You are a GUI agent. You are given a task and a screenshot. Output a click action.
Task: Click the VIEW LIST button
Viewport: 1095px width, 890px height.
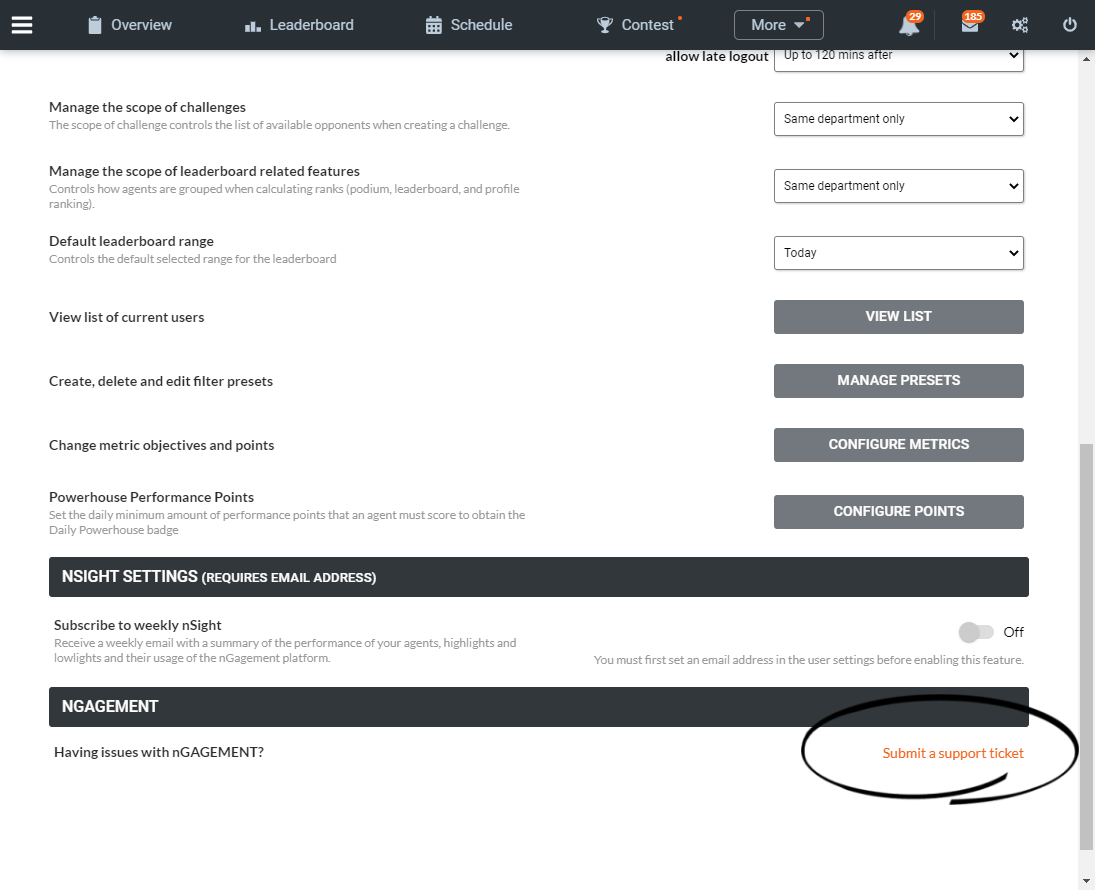(899, 316)
